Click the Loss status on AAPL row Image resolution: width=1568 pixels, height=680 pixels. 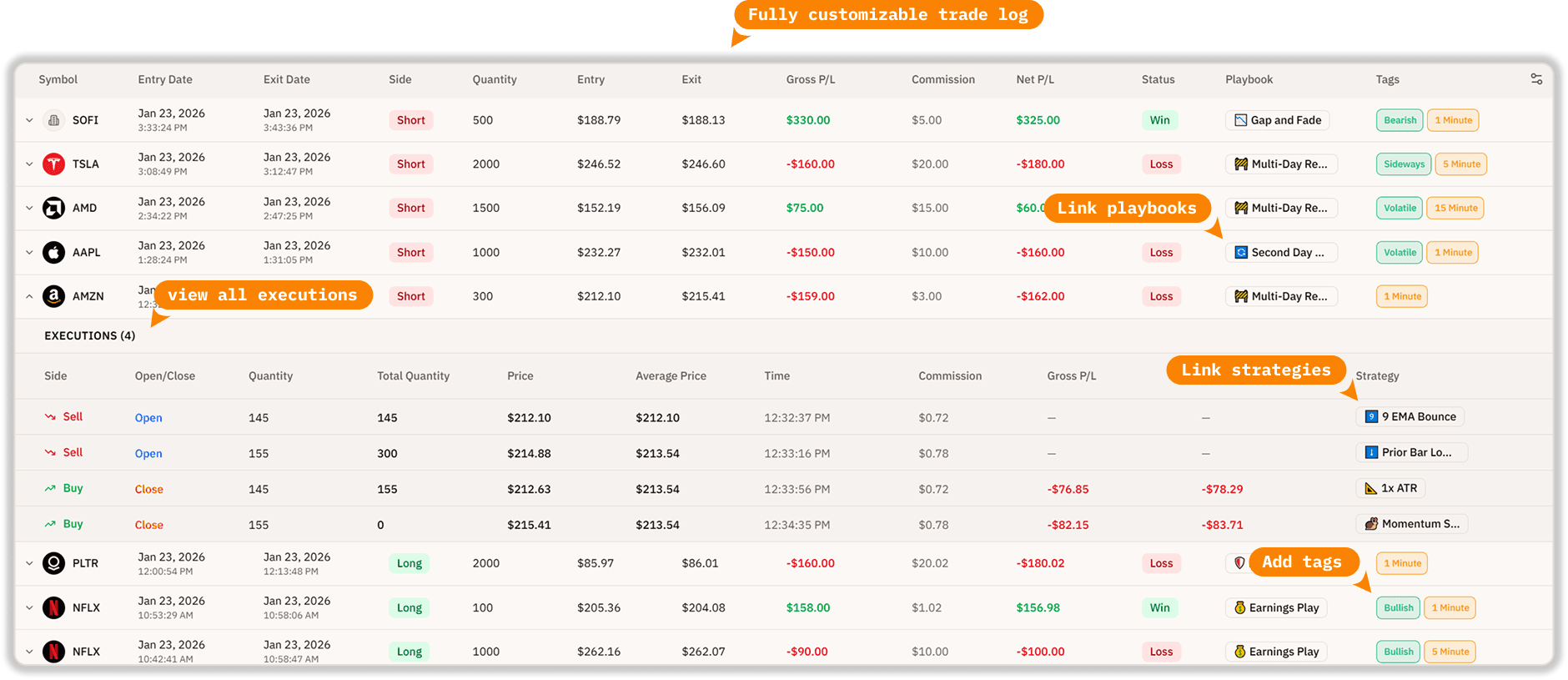[x=1161, y=252]
